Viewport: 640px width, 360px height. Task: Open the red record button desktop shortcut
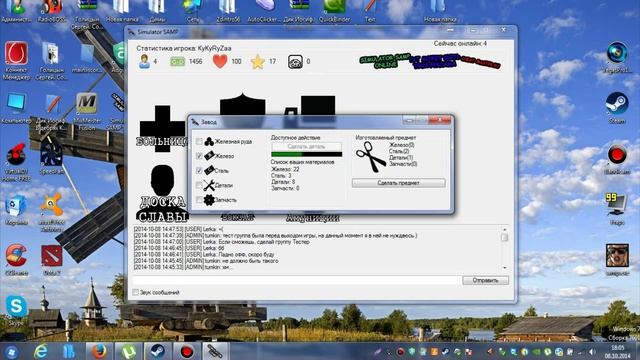pos(617,158)
